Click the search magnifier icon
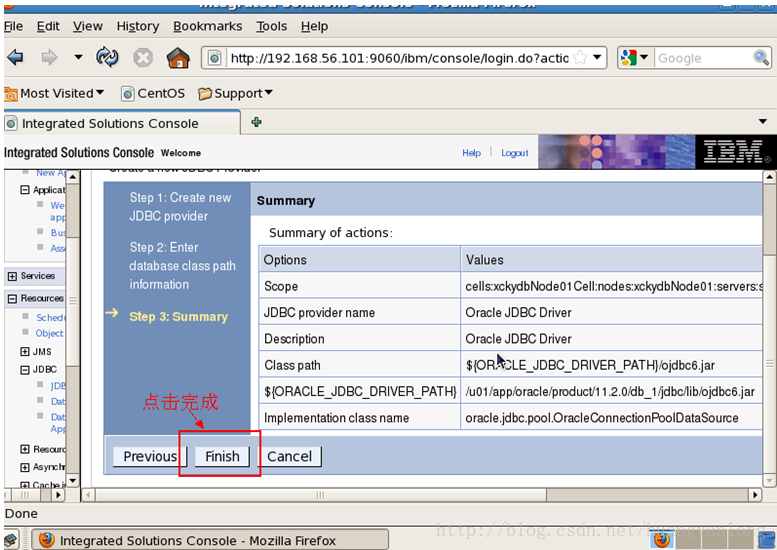 coord(761,58)
